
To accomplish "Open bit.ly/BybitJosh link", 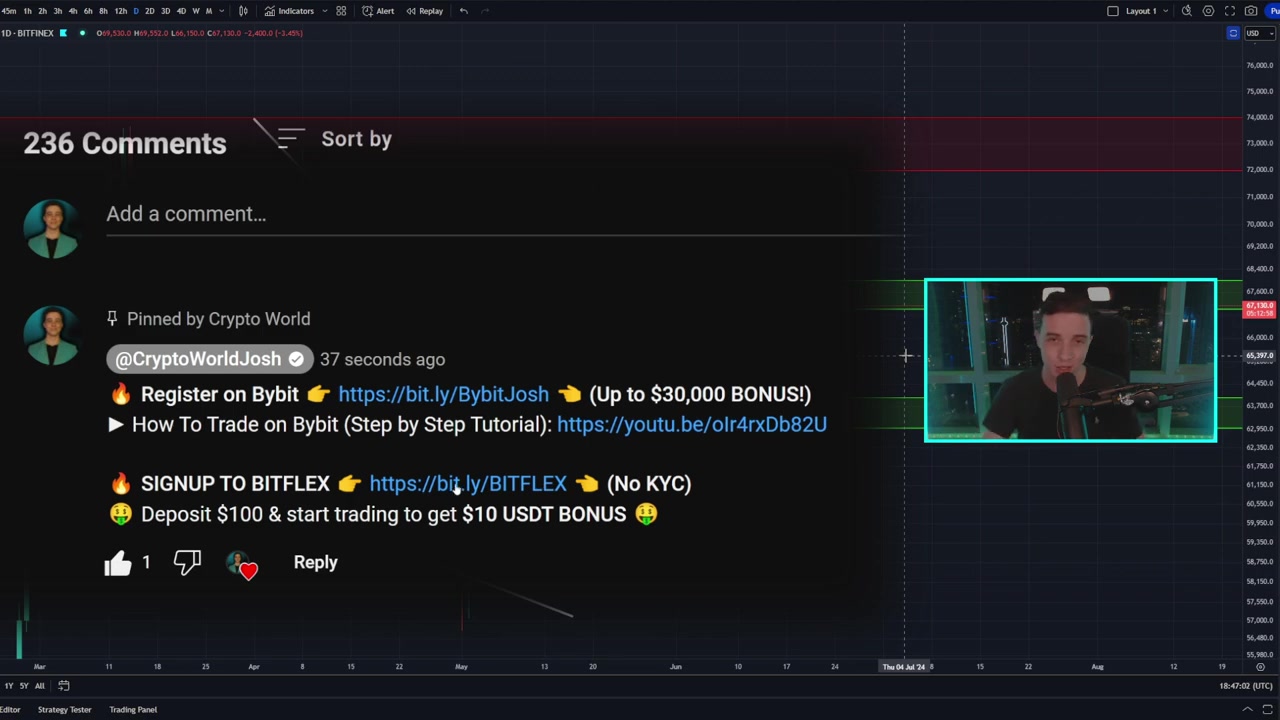I will [x=443, y=394].
